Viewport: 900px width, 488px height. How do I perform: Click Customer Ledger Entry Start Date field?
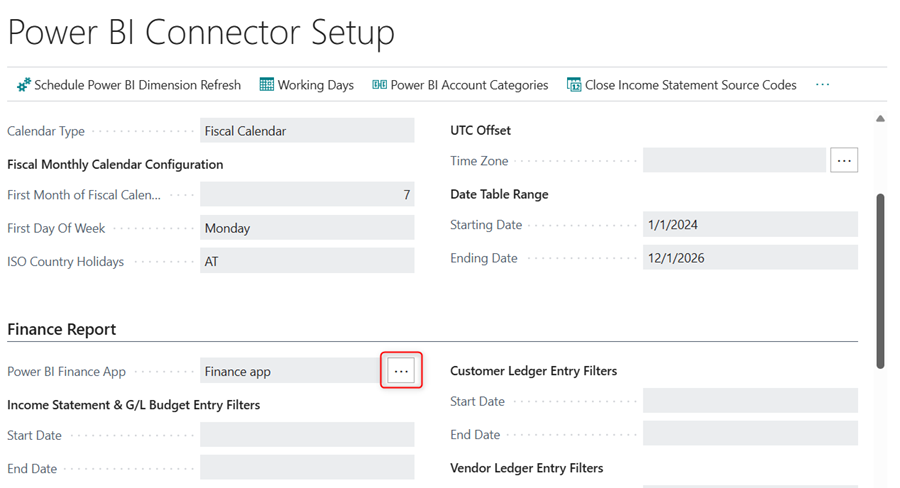click(749, 401)
